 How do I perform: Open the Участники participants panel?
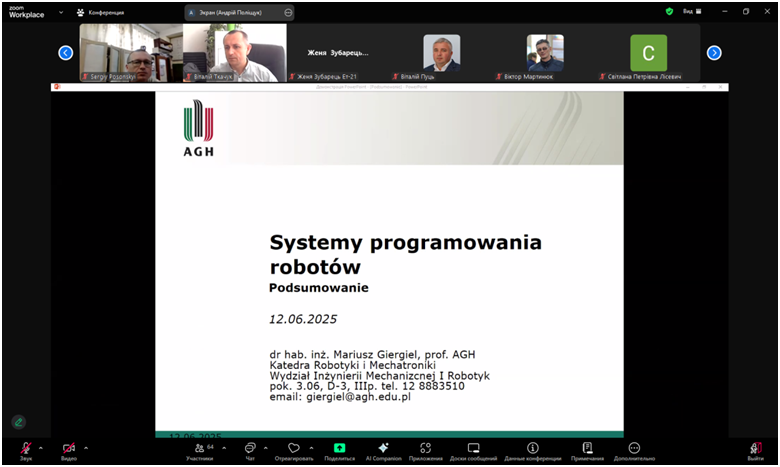coord(199,451)
